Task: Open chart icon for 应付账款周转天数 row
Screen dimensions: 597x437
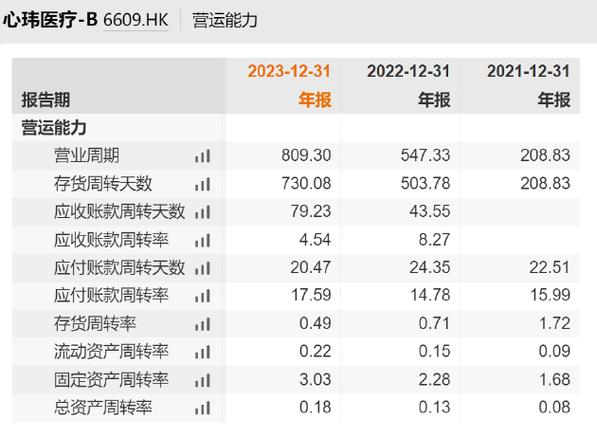Action: click(x=202, y=268)
